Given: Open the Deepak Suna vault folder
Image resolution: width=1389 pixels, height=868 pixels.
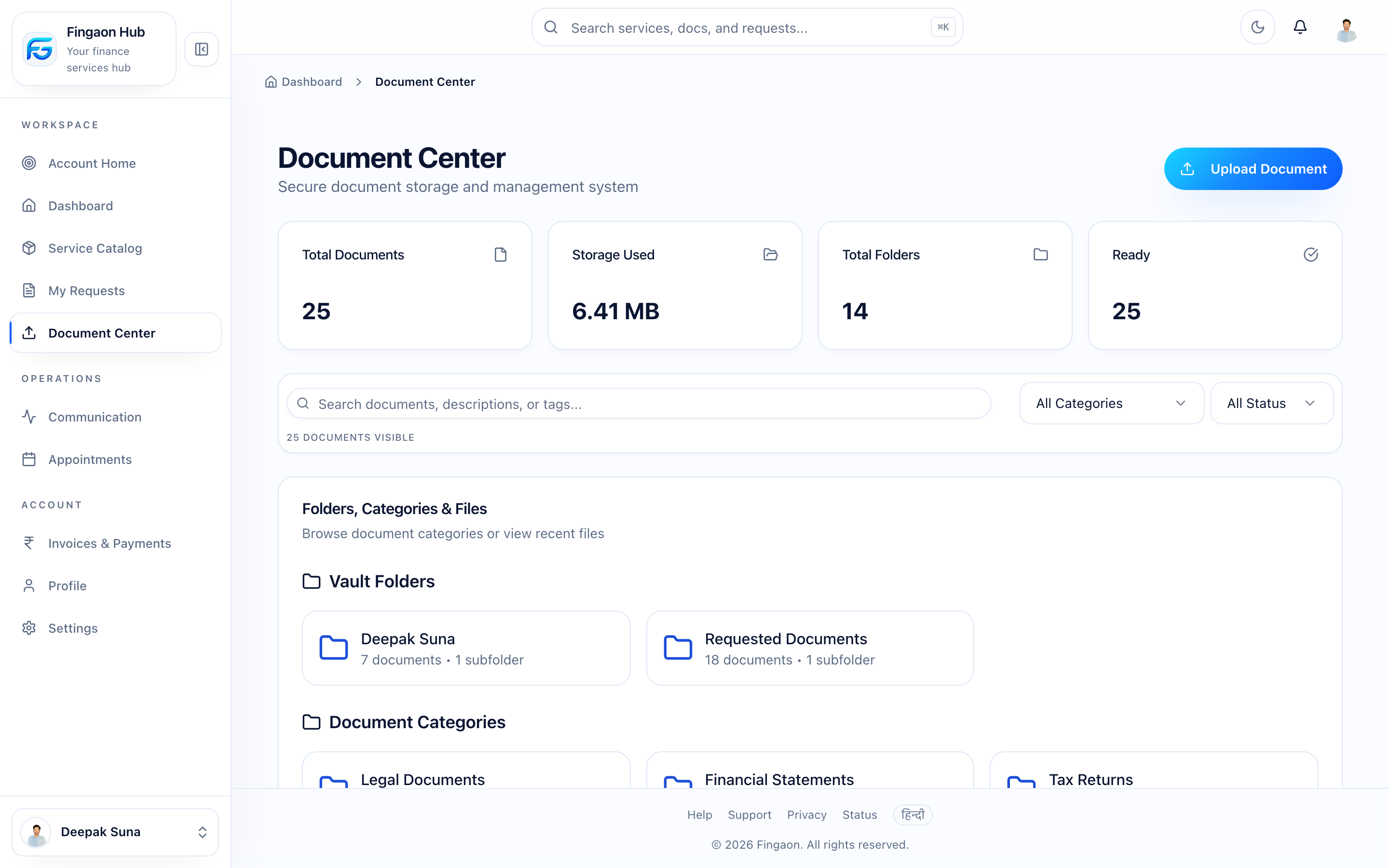Looking at the screenshot, I should pyautogui.click(x=466, y=648).
